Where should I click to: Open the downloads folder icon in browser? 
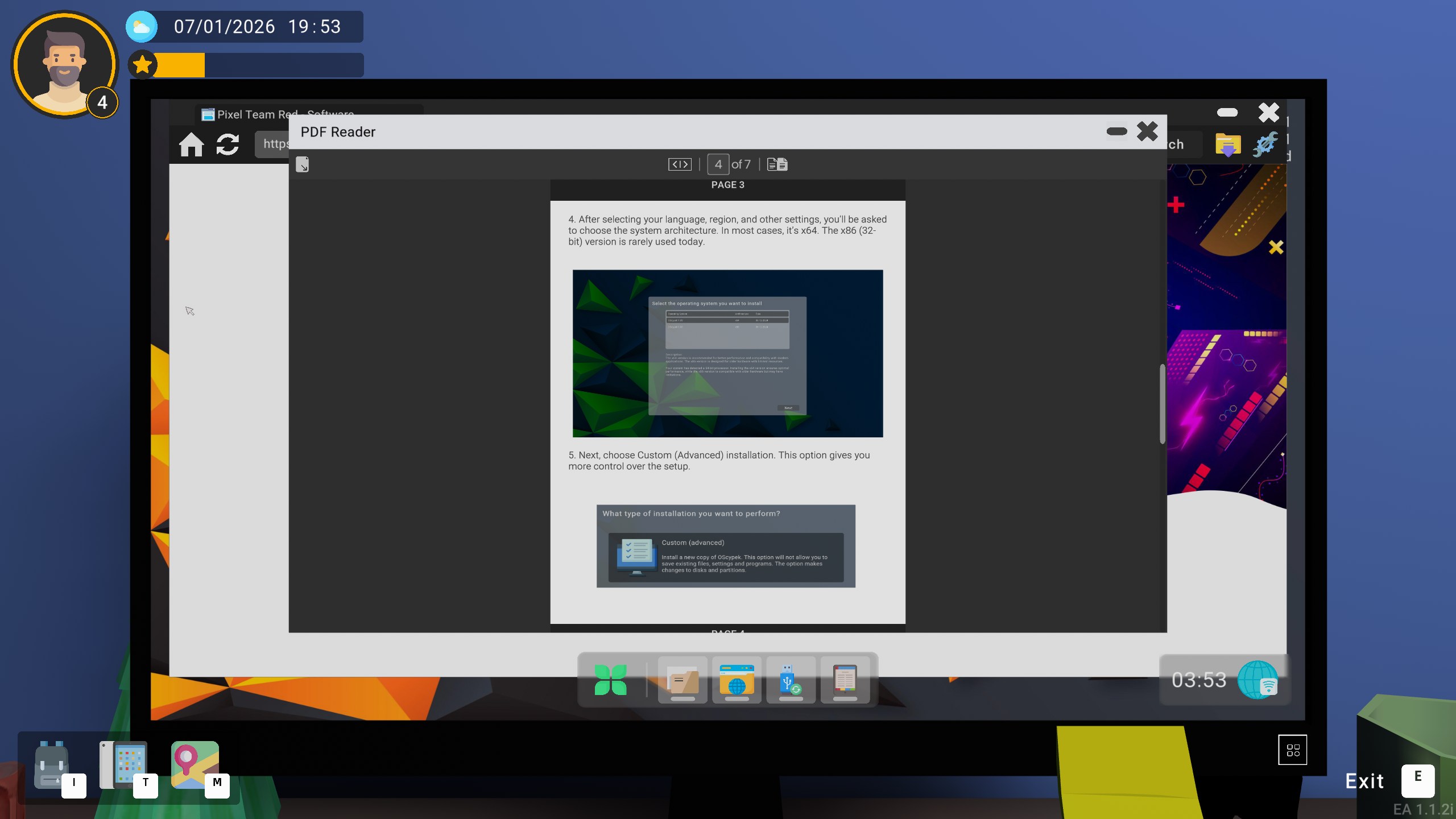coord(1228,144)
